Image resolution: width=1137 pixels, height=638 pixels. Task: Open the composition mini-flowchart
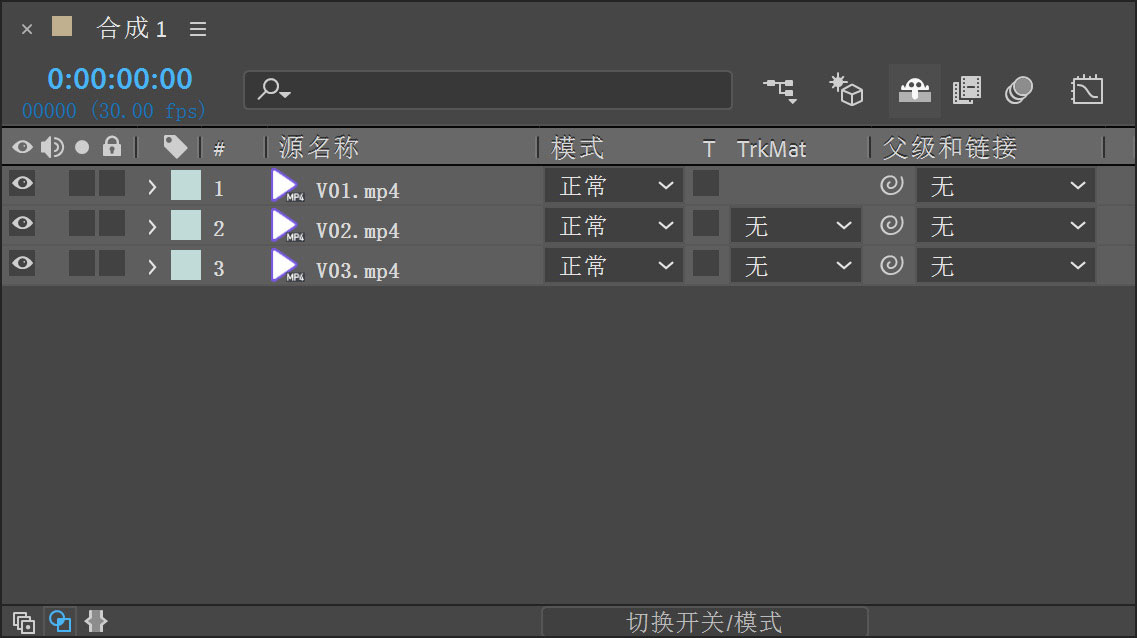(780, 90)
